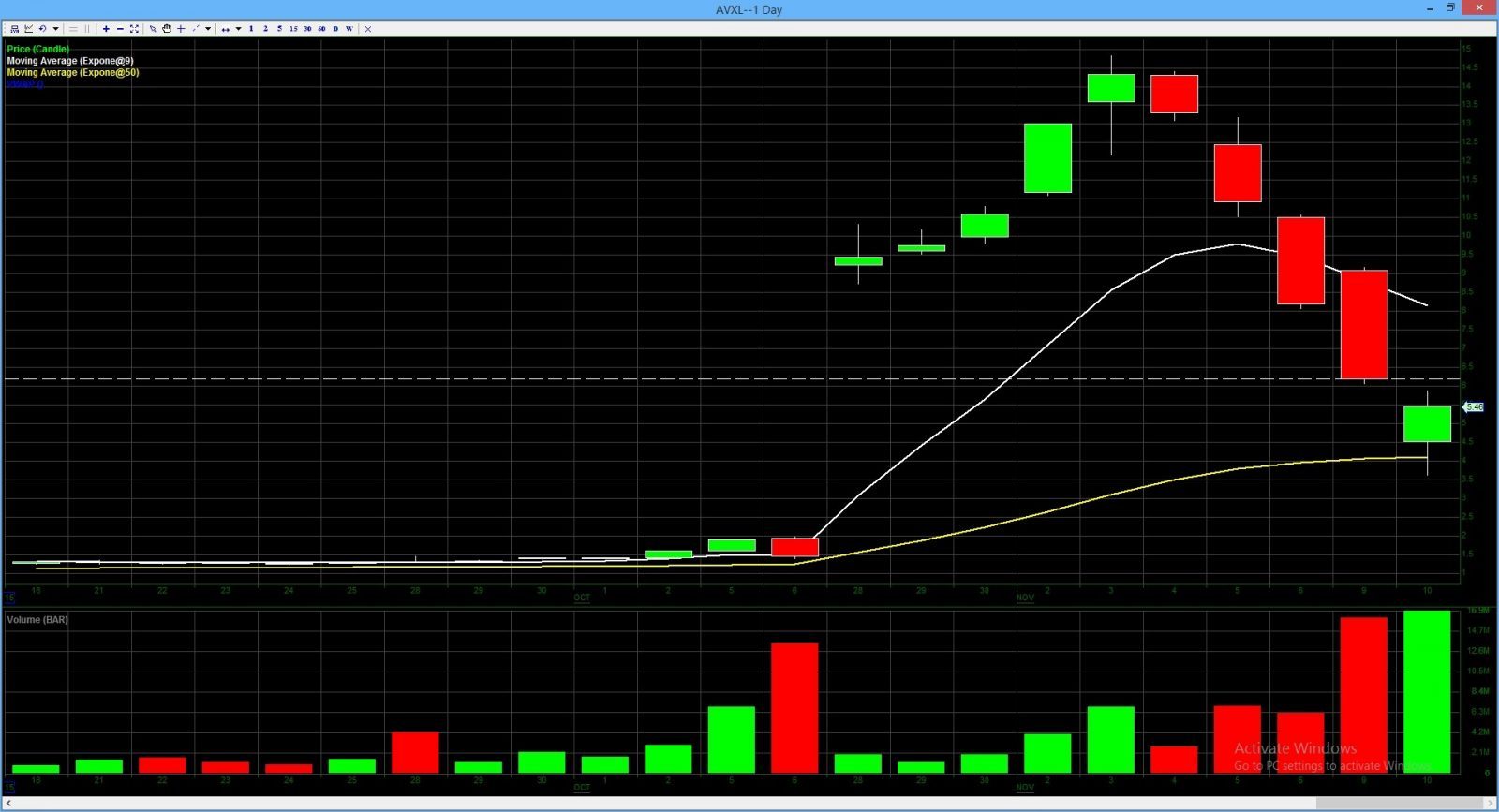Switch to the 15 minute timeframe
Screen dimensions: 1499x812
(293, 29)
